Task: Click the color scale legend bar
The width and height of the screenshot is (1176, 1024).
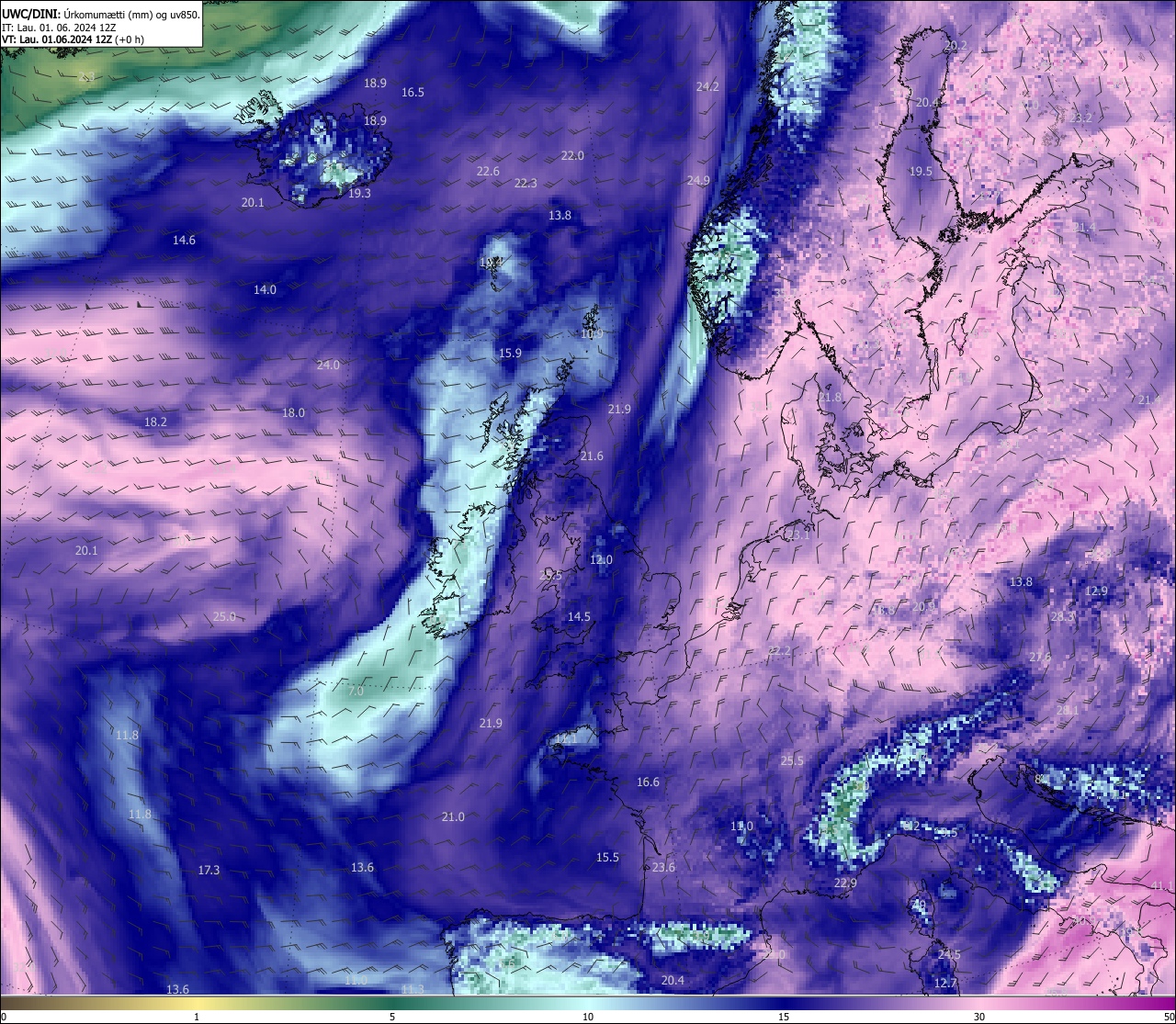Action: (588, 1003)
